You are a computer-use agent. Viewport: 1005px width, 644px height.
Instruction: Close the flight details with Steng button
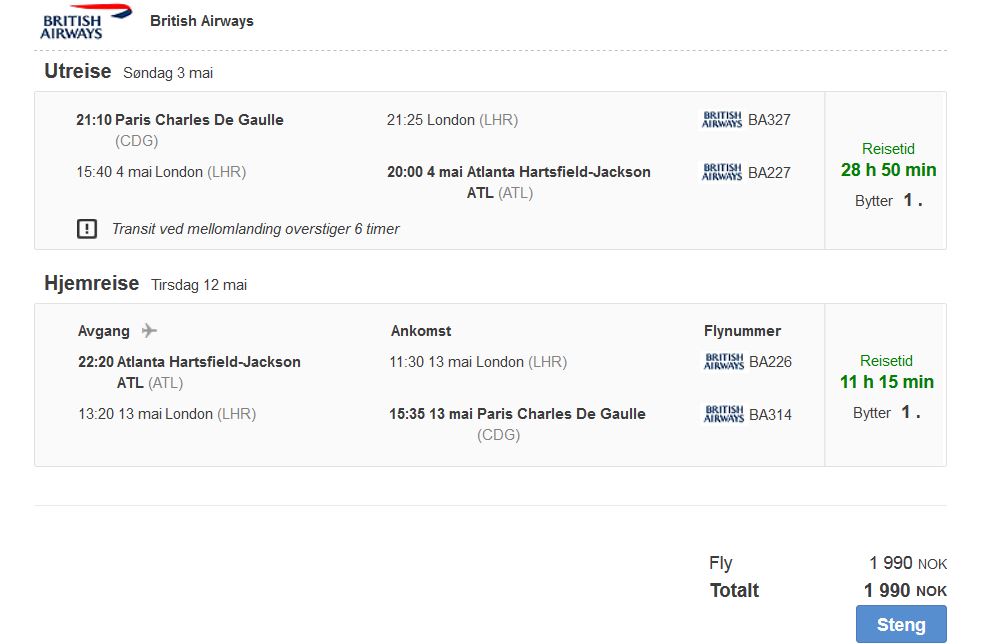[x=901, y=624]
